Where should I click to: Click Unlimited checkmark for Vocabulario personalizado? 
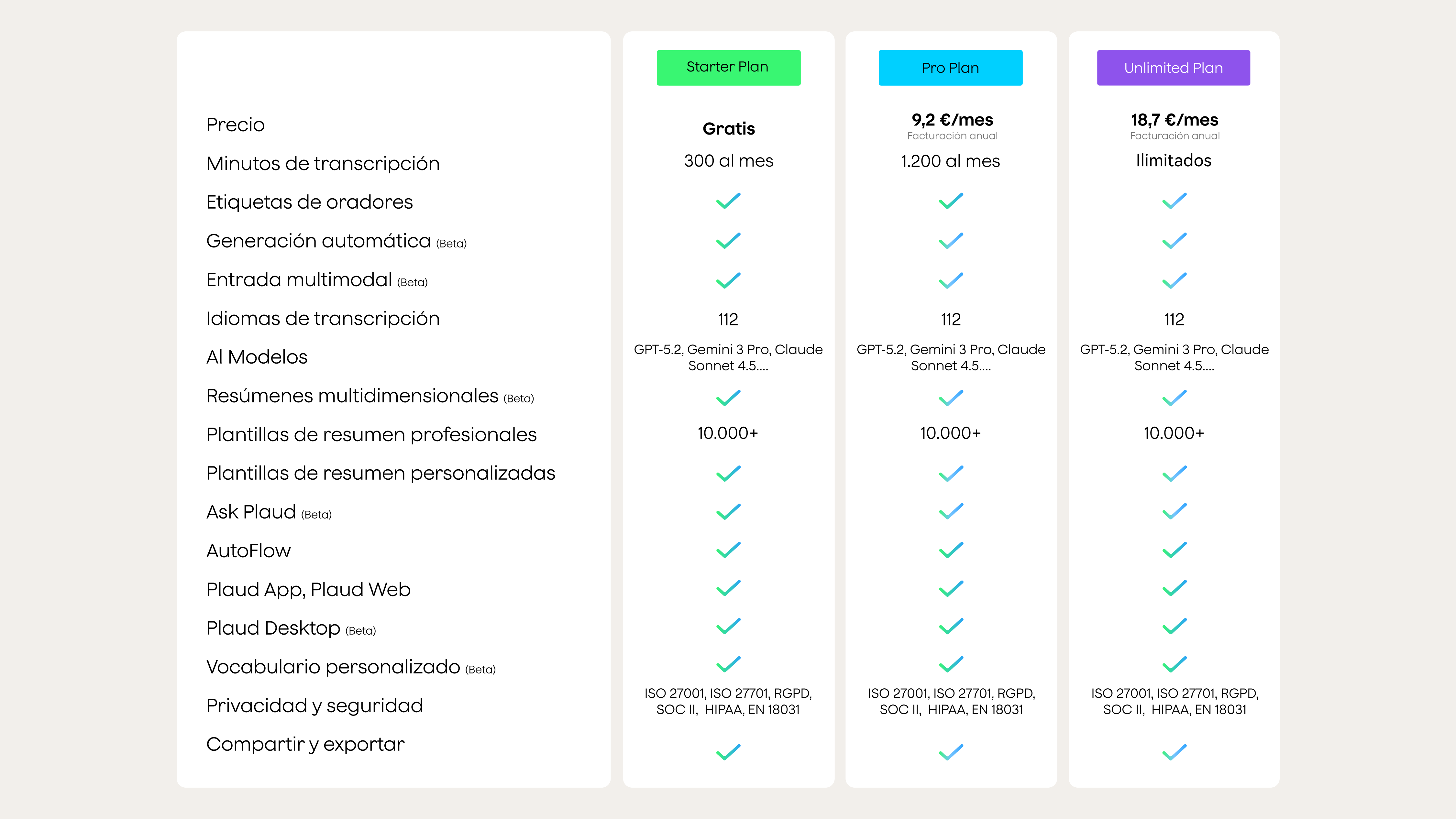(1174, 664)
